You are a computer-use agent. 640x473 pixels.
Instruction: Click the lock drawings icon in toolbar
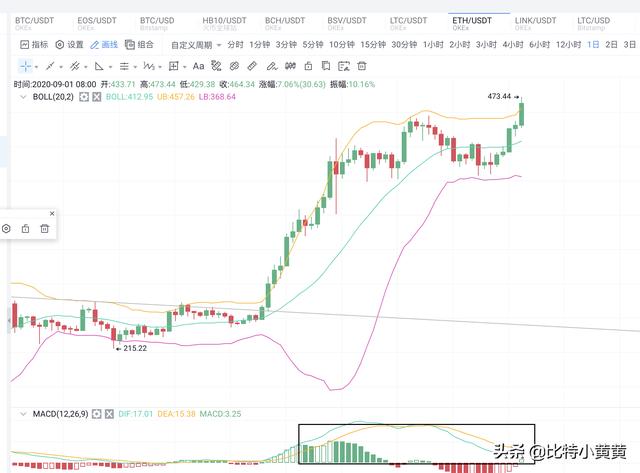[308, 66]
